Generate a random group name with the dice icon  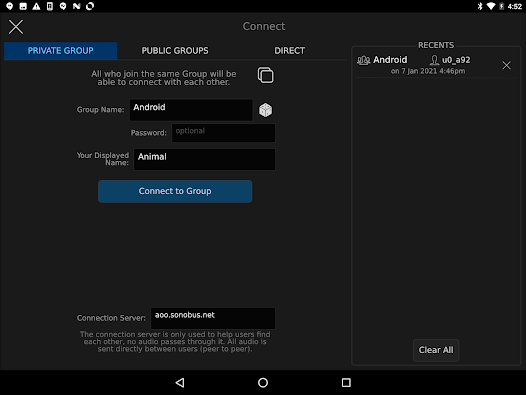point(265,110)
